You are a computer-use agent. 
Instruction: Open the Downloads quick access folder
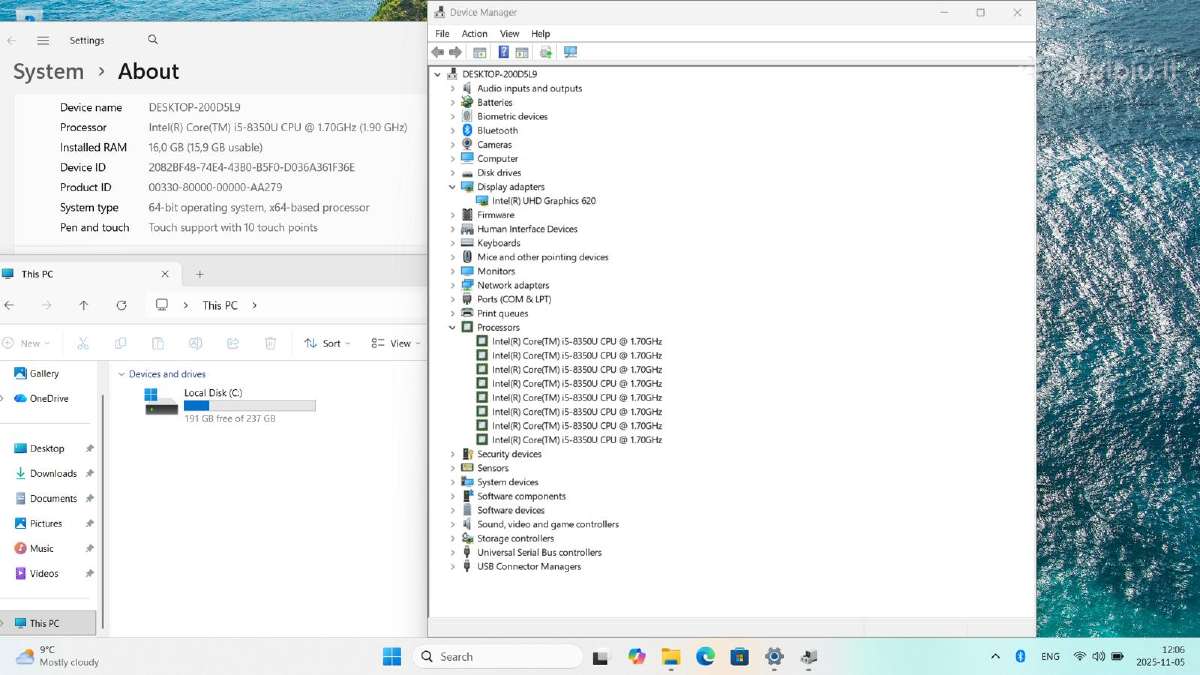tap(53, 474)
